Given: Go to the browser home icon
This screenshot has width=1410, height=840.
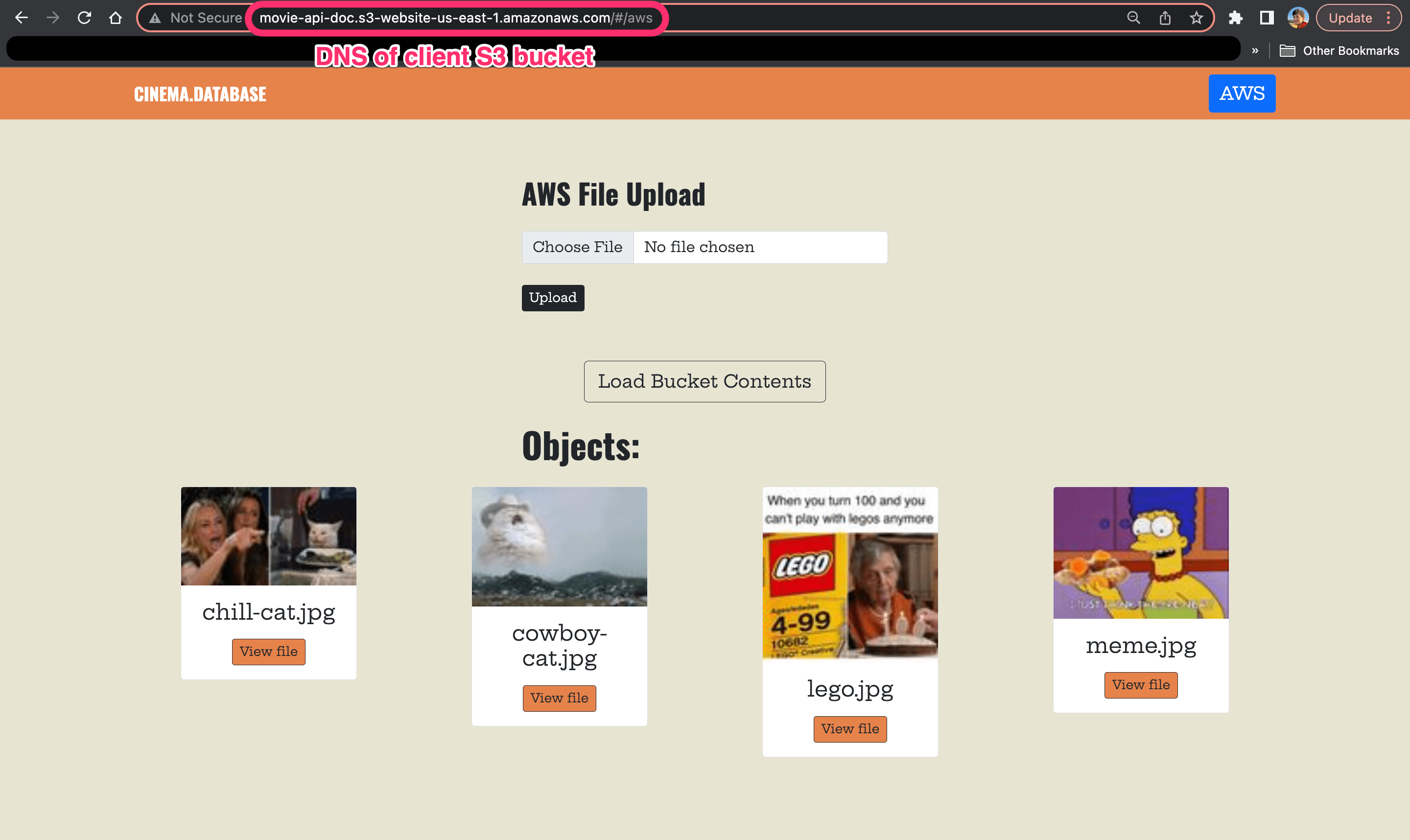Looking at the screenshot, I should click(116, 18).
